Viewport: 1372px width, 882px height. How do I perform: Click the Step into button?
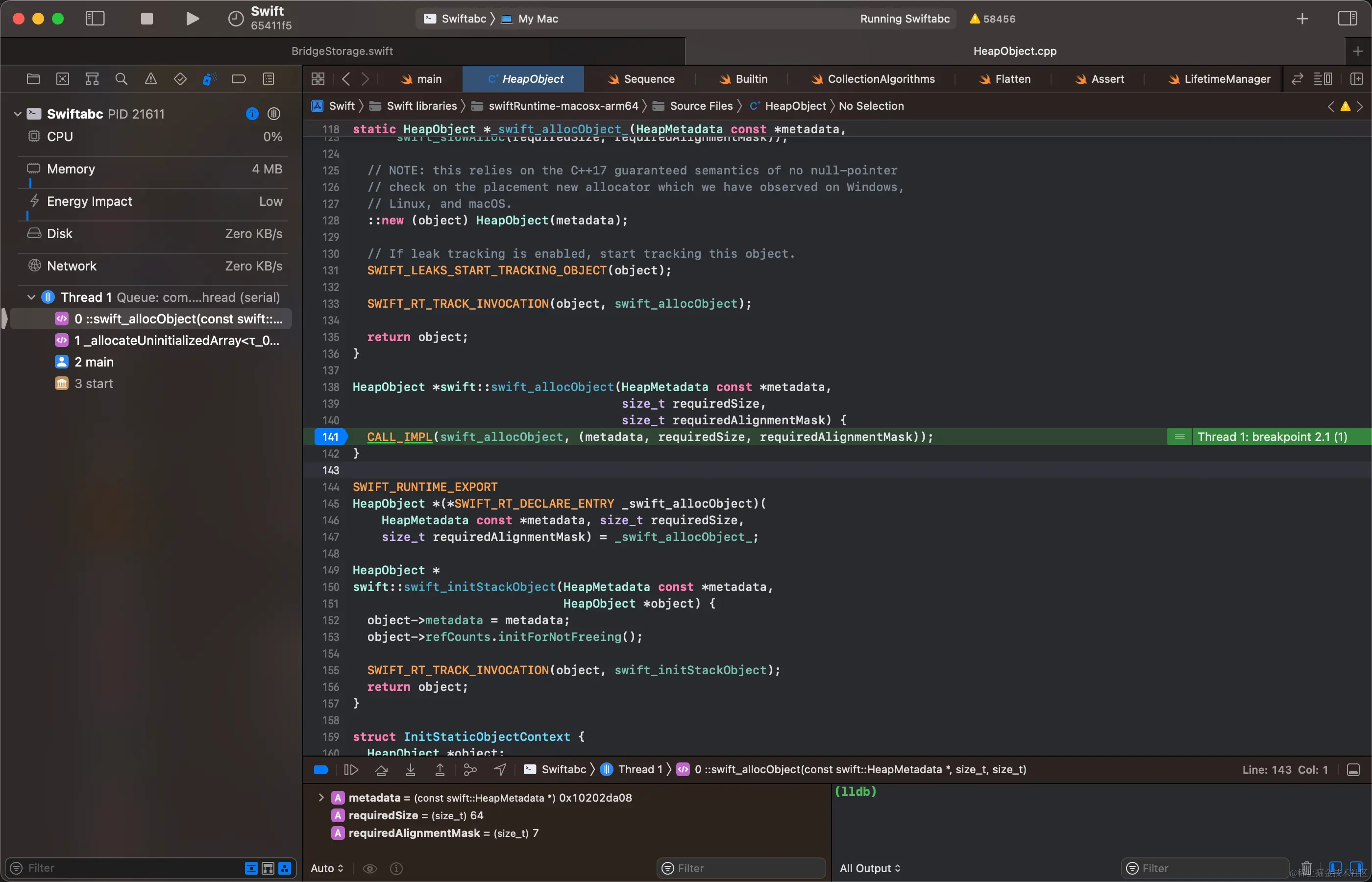point(411,770)
